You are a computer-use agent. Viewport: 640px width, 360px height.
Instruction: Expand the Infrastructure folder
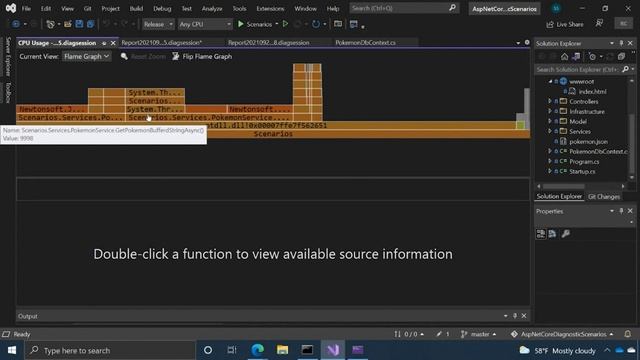550,111
